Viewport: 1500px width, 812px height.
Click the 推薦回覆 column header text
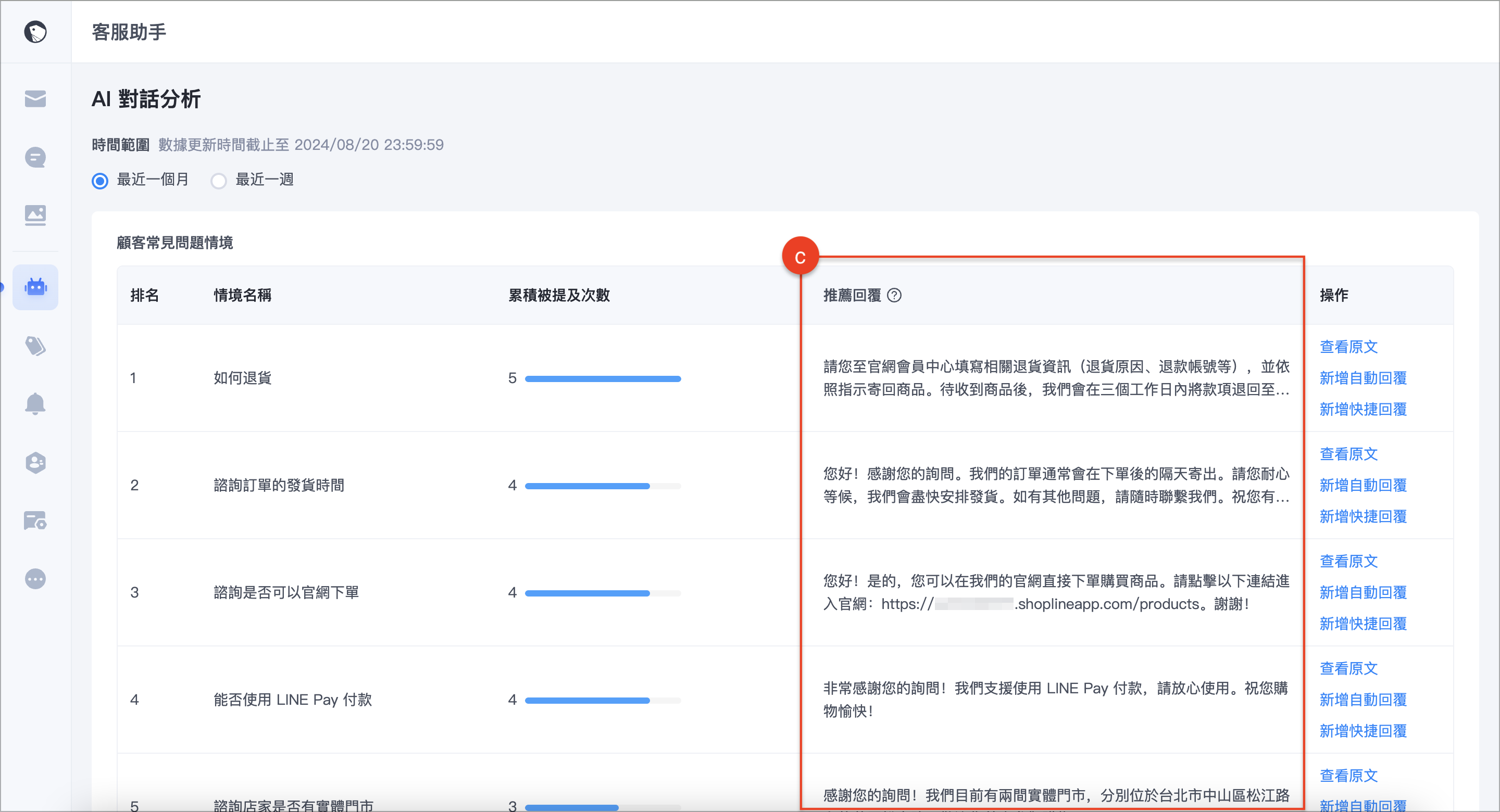point(852,296)
